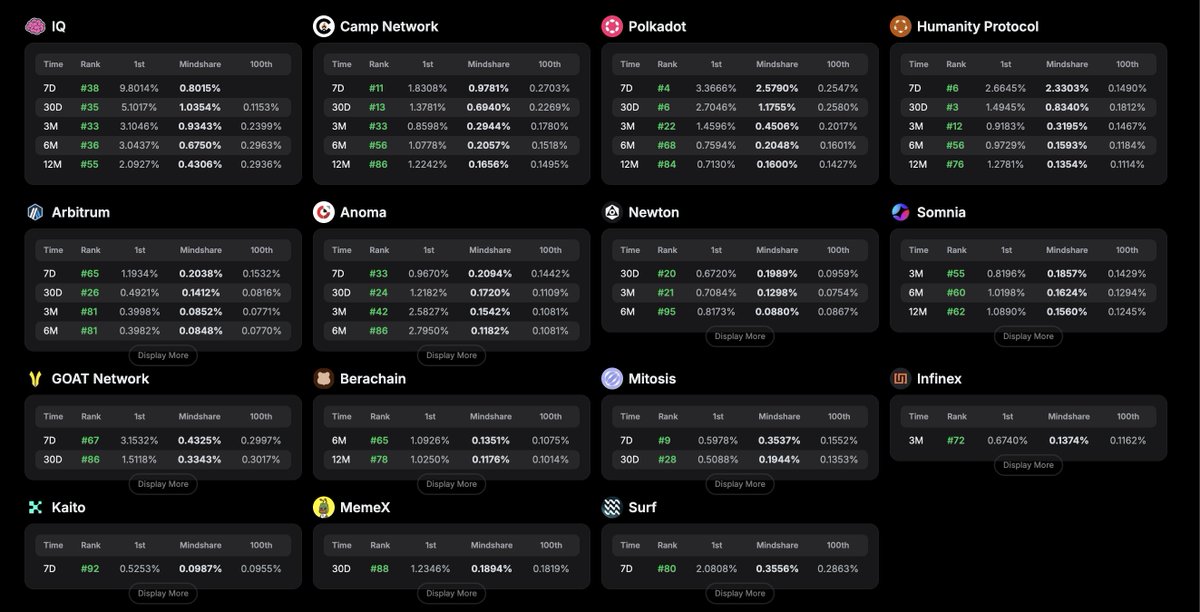Click the Arbitrum logo icon
This screenshot has width=1200, height=612.
tap(35, 212)
